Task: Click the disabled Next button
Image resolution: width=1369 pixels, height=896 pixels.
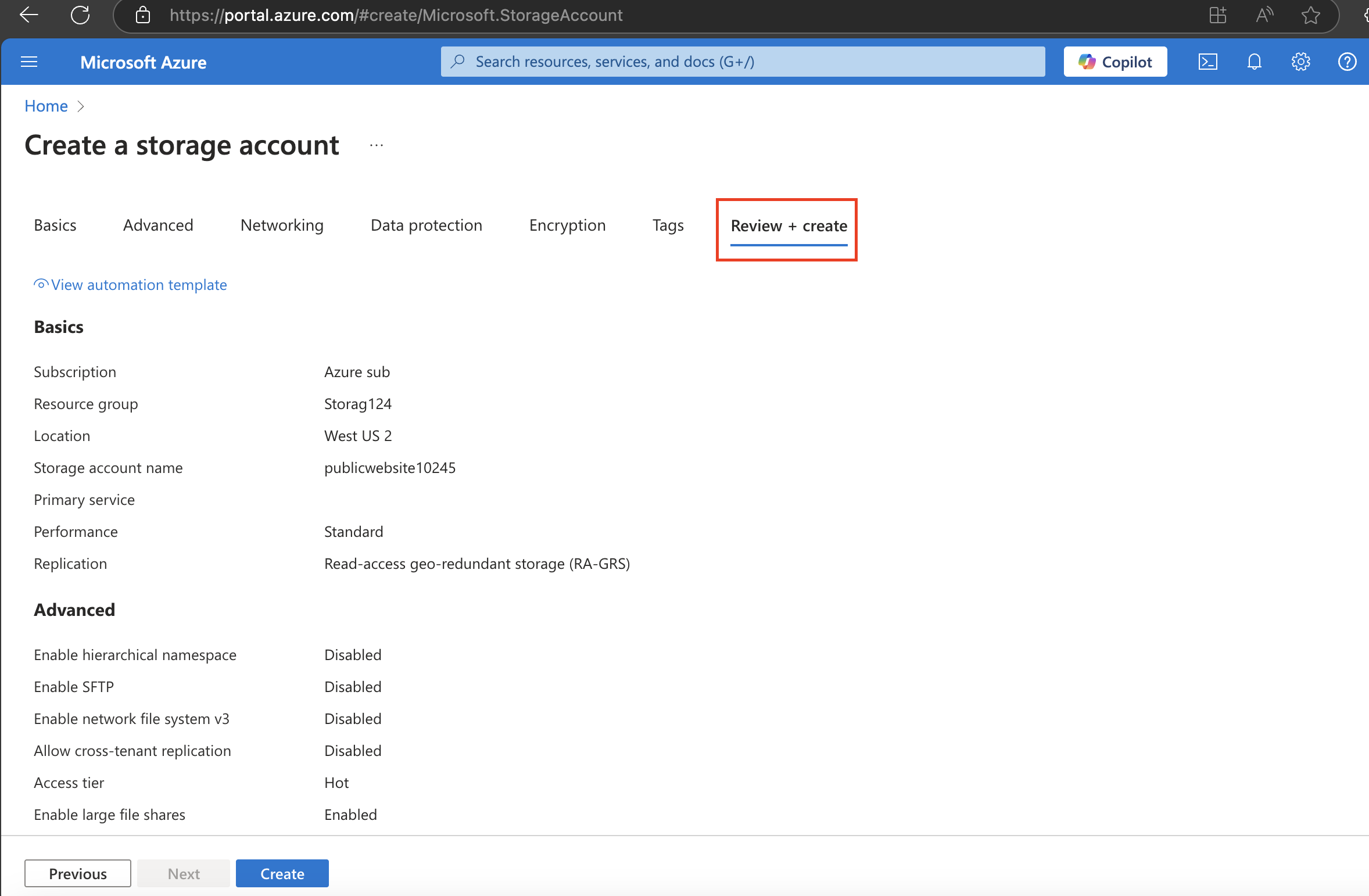Action: click(184, 873)
